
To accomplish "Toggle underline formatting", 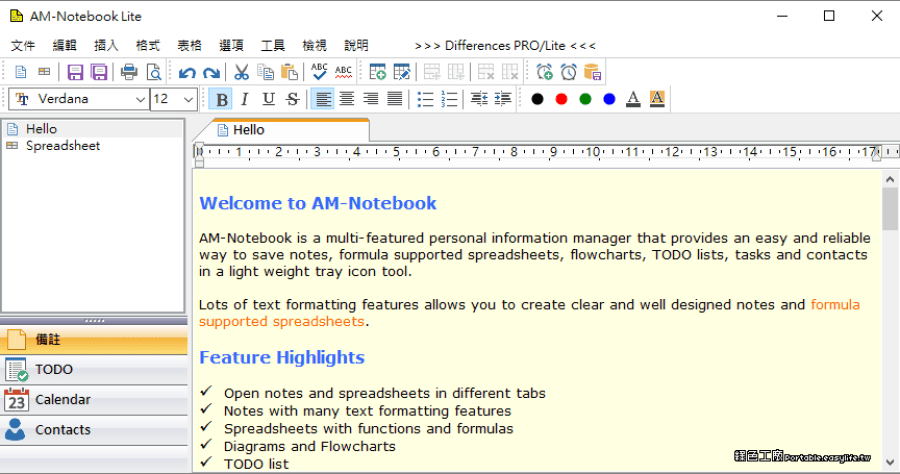I will click(x=269, y=99).
